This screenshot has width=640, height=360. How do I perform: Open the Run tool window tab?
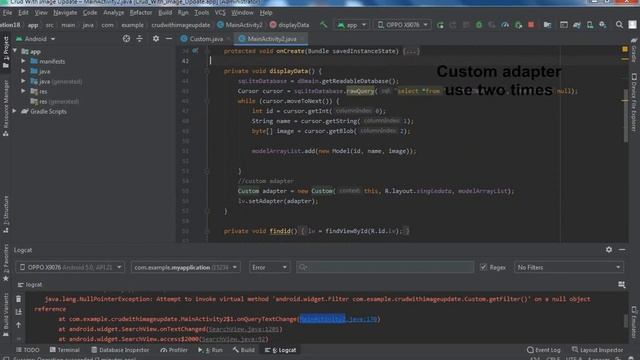coord(210,350)
